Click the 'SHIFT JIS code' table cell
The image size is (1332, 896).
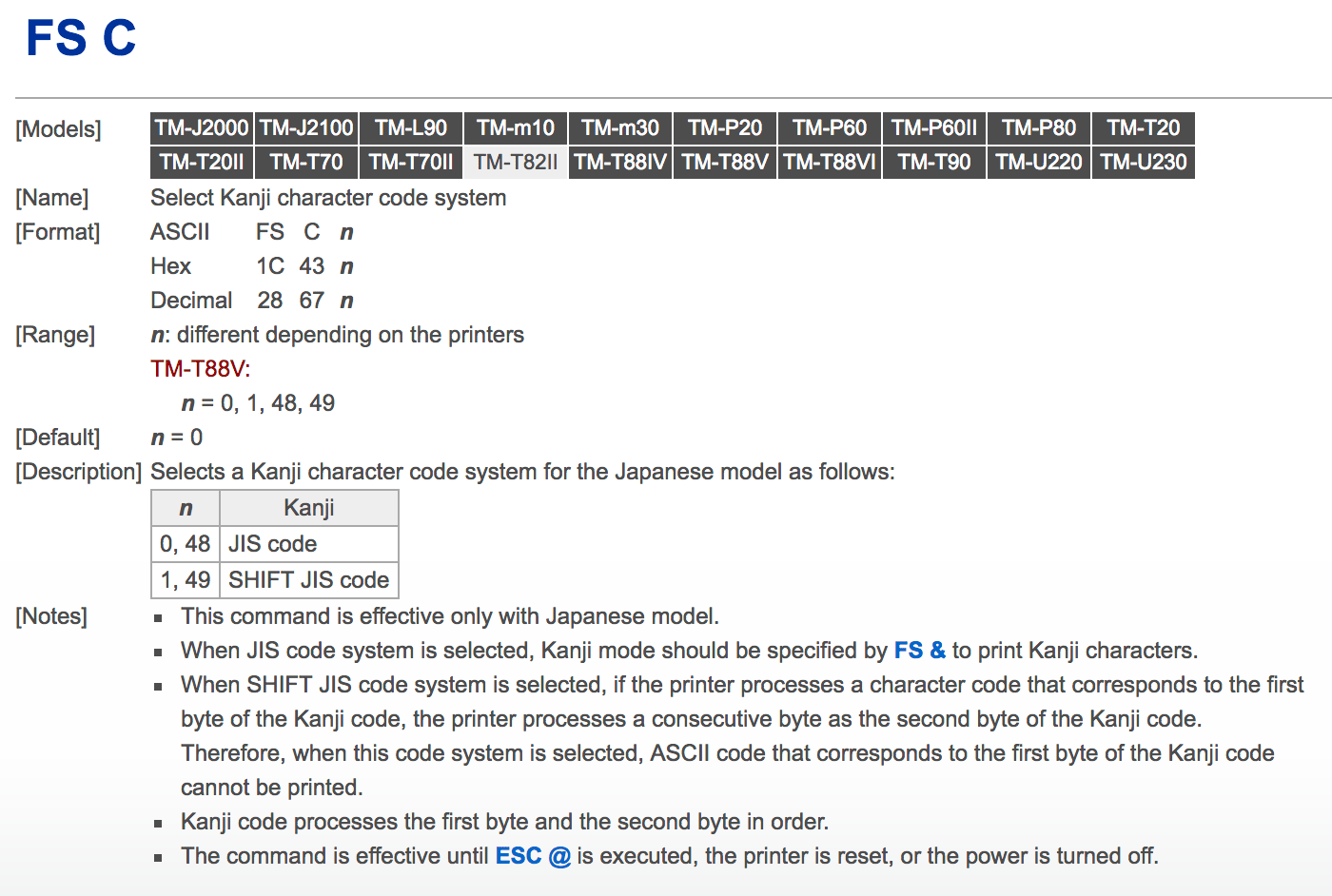click(309, 580)
